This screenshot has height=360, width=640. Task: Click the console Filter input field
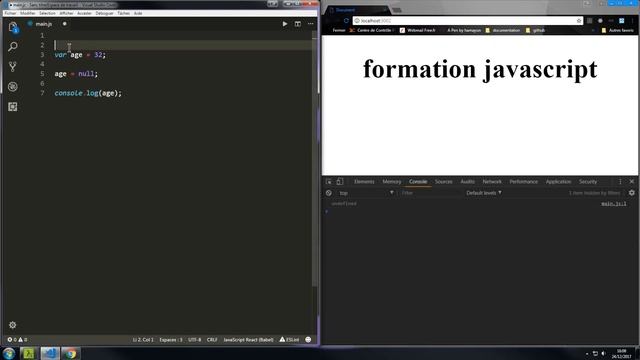pos(429,193)
